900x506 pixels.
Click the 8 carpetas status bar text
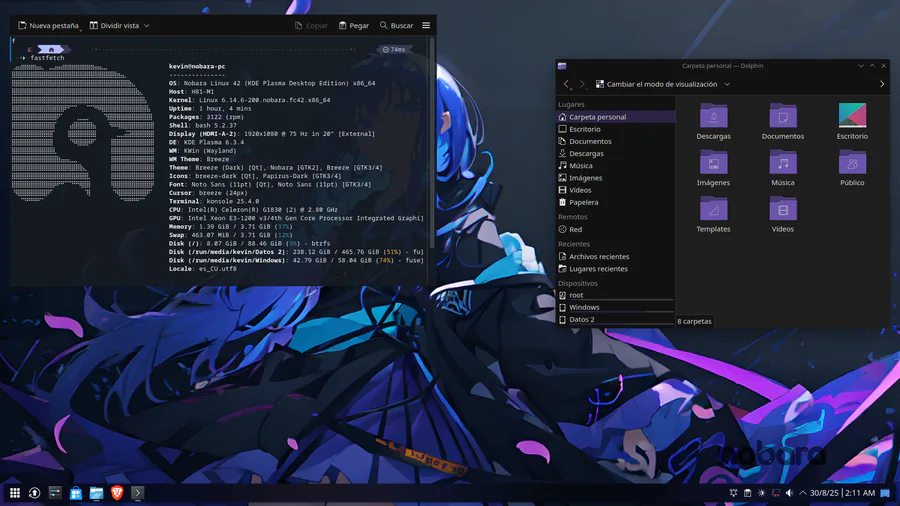[694, 321]
